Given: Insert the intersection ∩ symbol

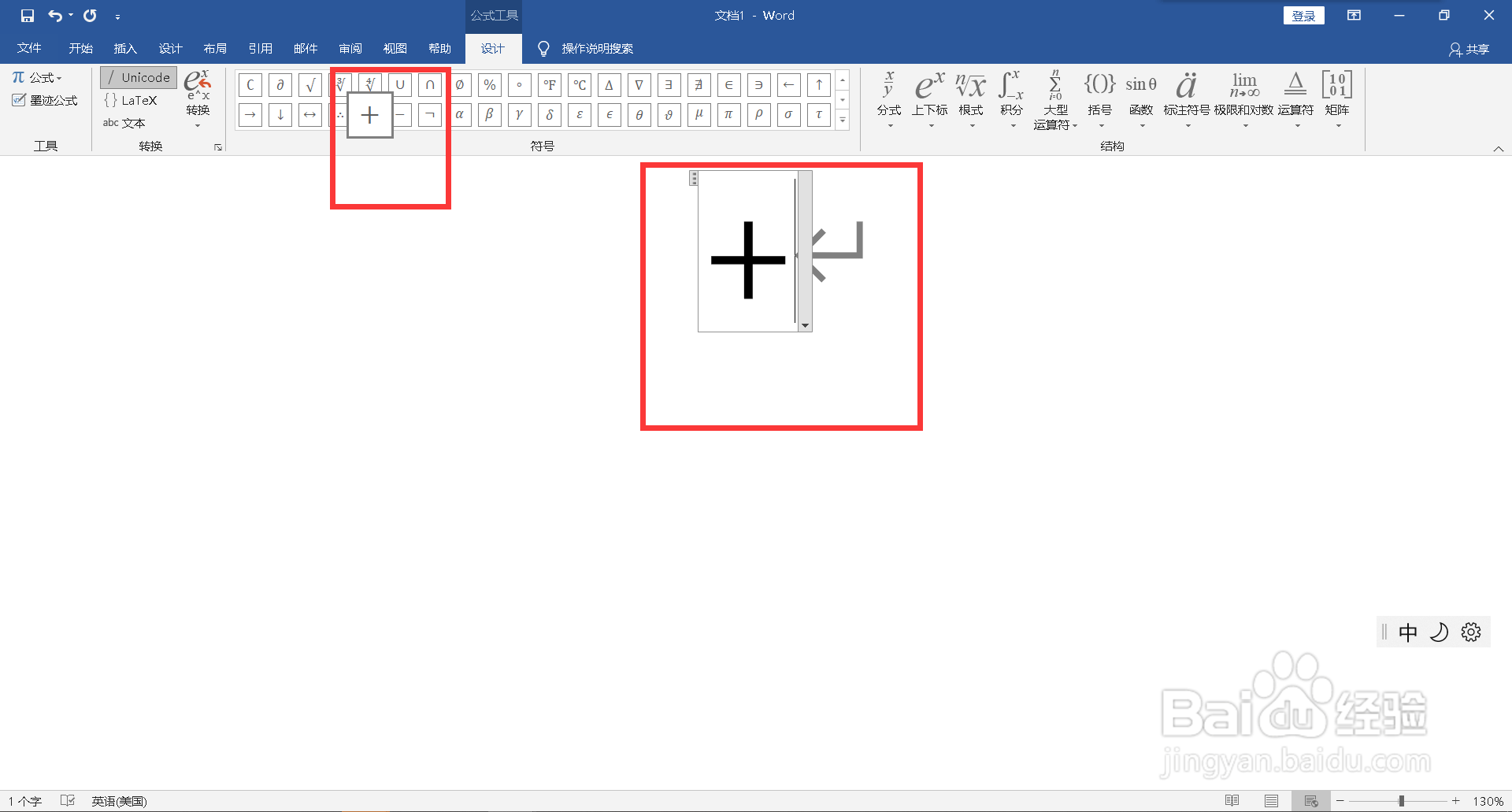Looking at the screenshot, I should 430,85.
